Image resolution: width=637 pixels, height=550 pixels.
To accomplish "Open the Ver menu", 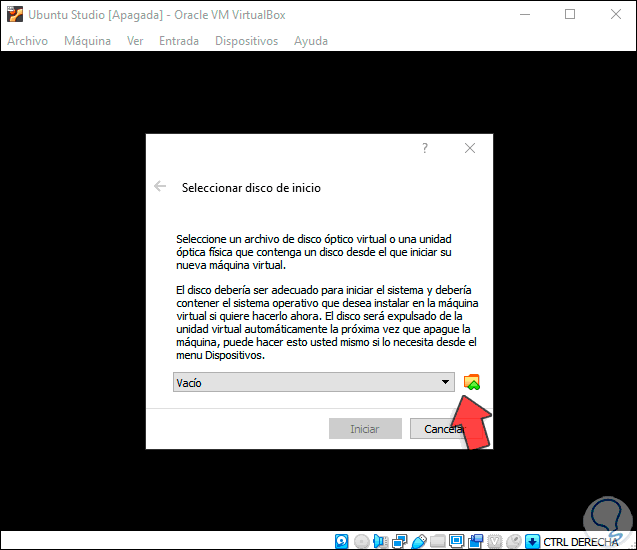I will click(x=135, y=41).
